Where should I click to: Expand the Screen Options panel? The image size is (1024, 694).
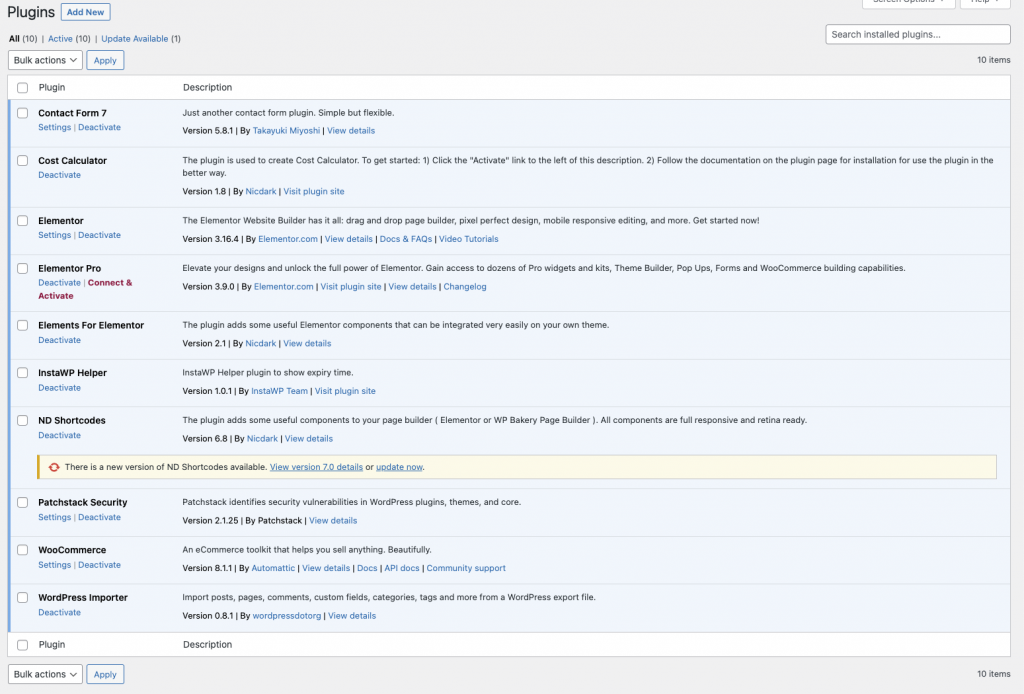(905, 2)
